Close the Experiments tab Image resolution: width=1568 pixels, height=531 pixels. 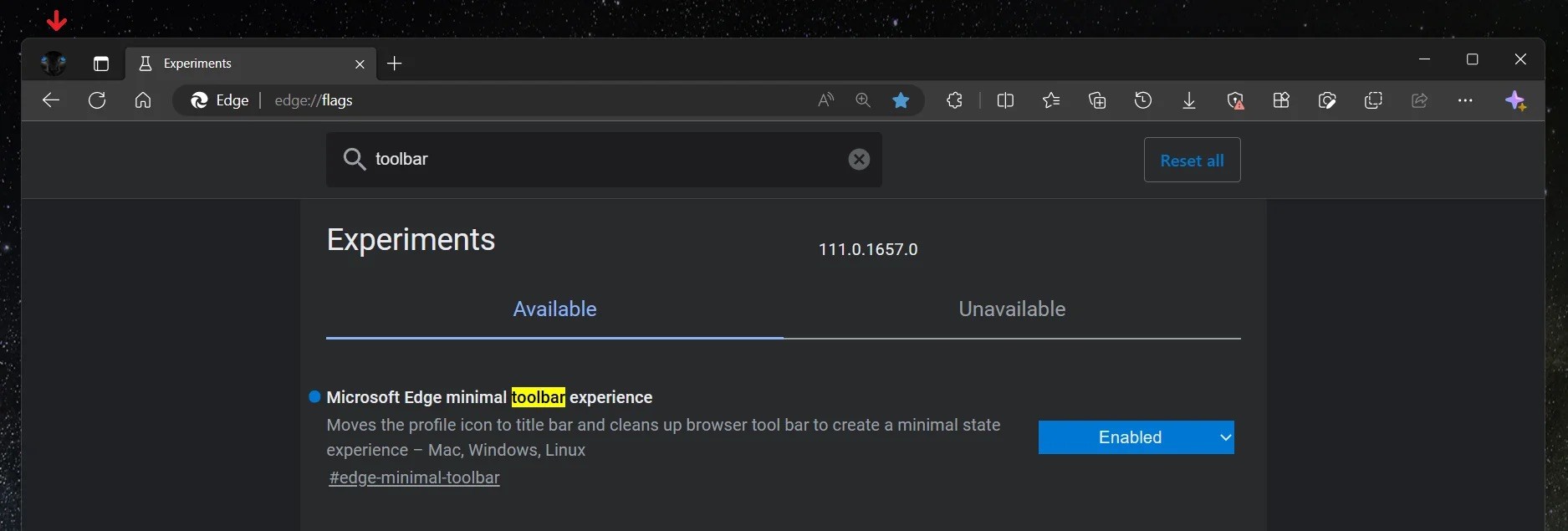pyautogui.click(x=360, y=64)
